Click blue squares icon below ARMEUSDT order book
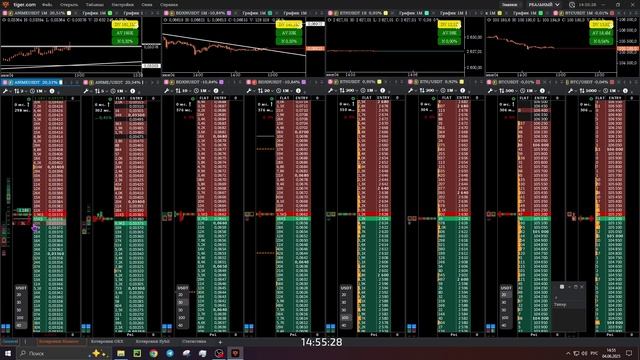Viewport: 640px width, 360px height. [6, 327]
